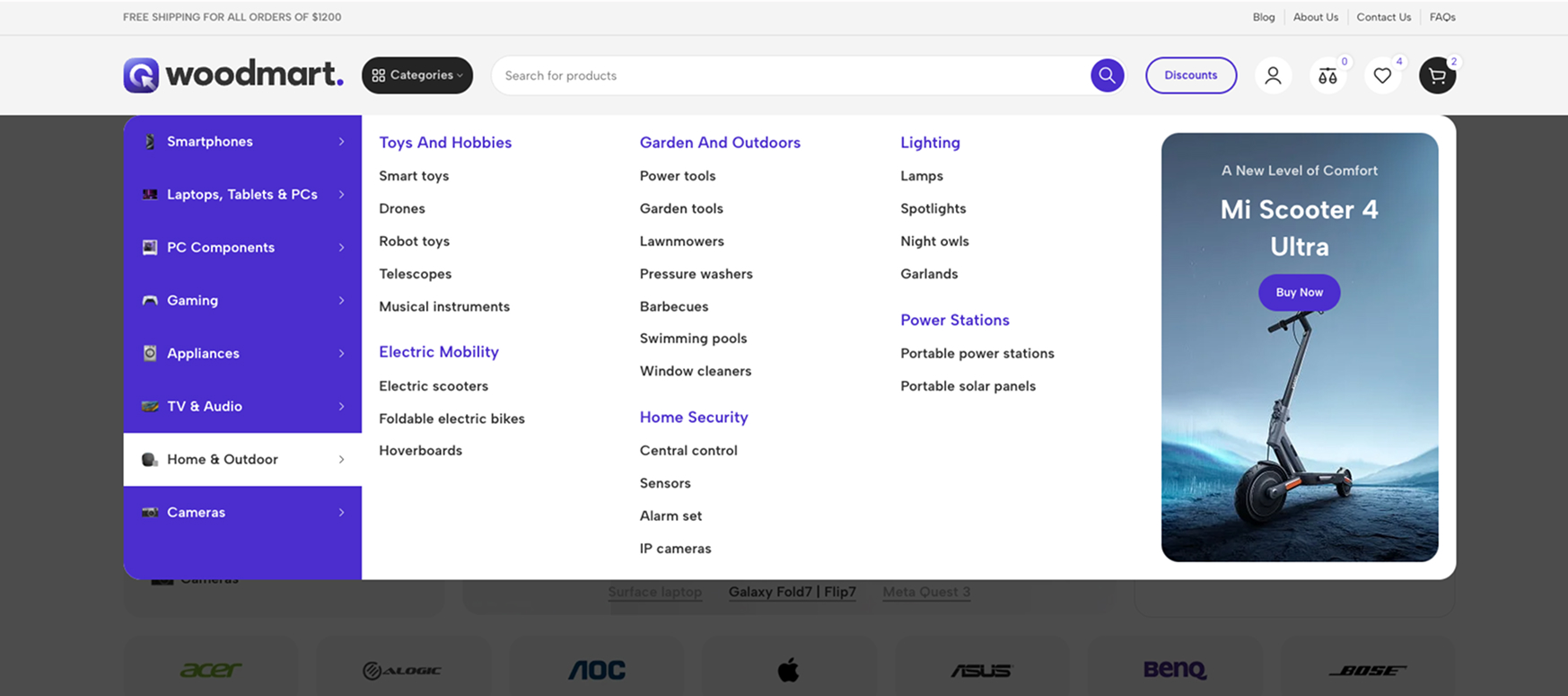Click the Smartphones category icon
This screenshot has width=1568, height=696.
point(150,142)
